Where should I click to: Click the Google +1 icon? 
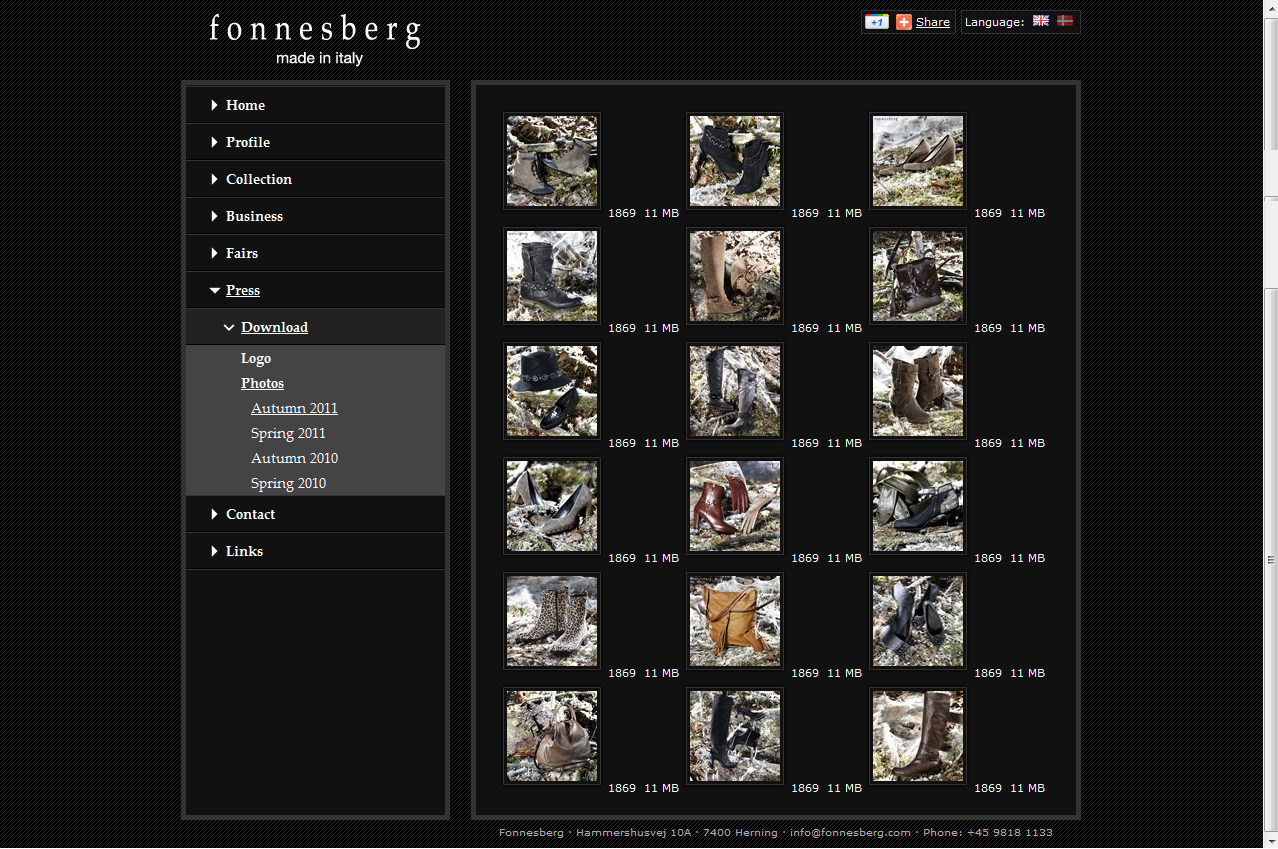877,22
